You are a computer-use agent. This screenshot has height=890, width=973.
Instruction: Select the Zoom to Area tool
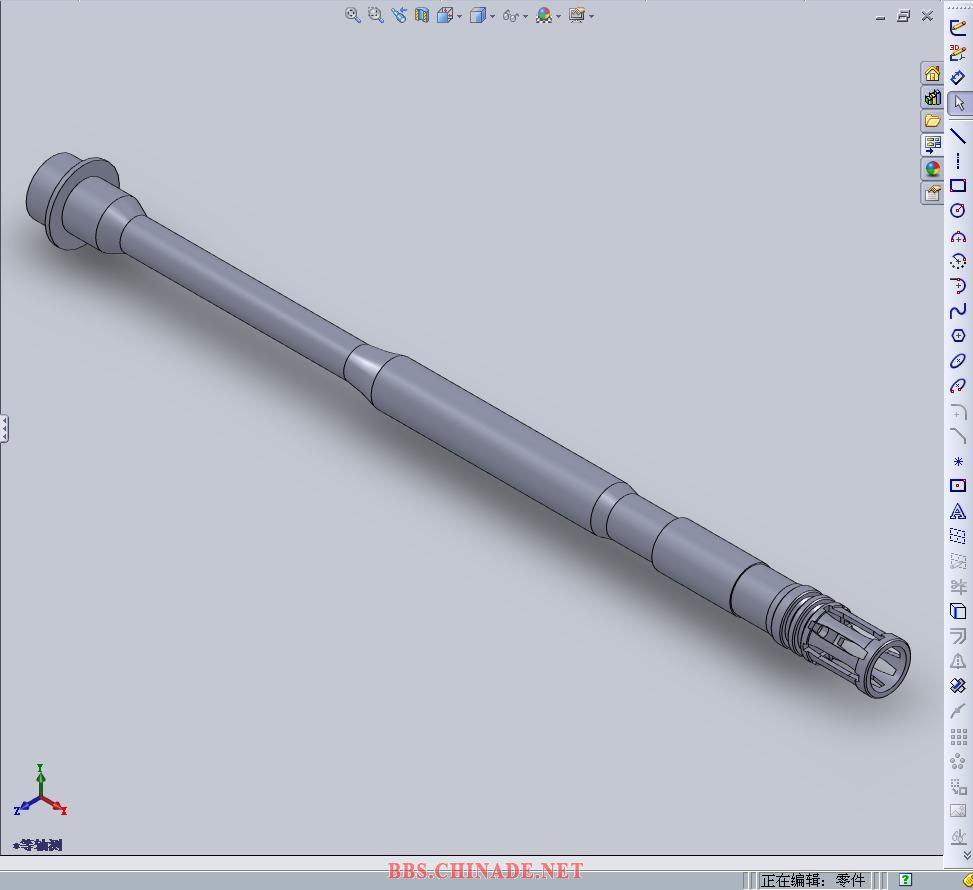coord(375,15)
